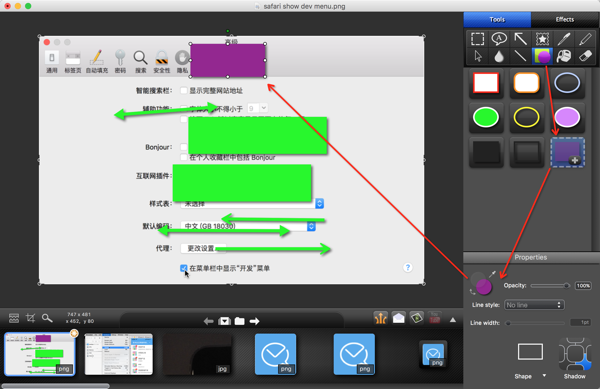Screen dimensions: 600x389
Task: Click the rectangle Shape preview
Action: 530,352
